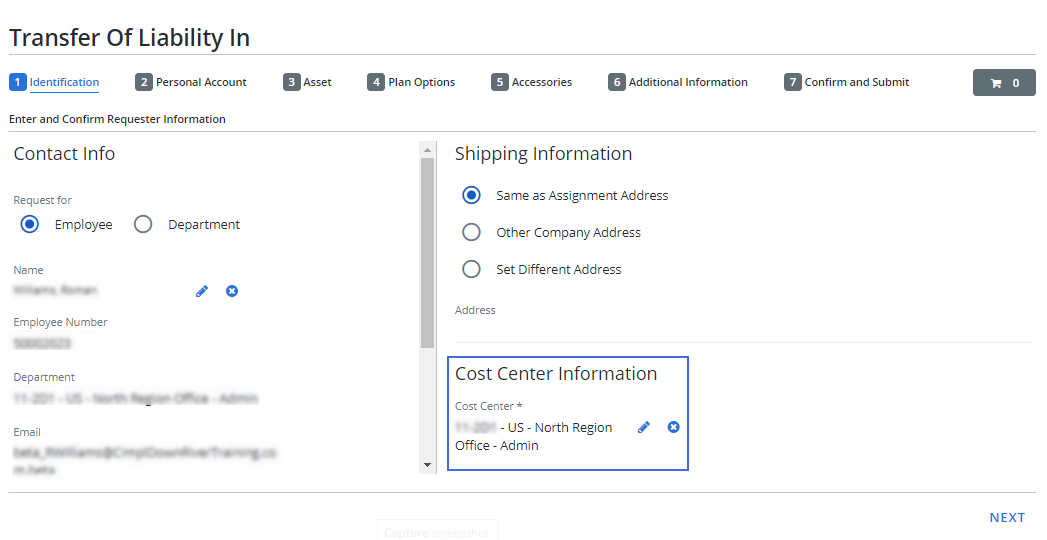This screenshot has width=1047, height=540.
Task: Open step 6 Additional Information
Action: point(678,82)
